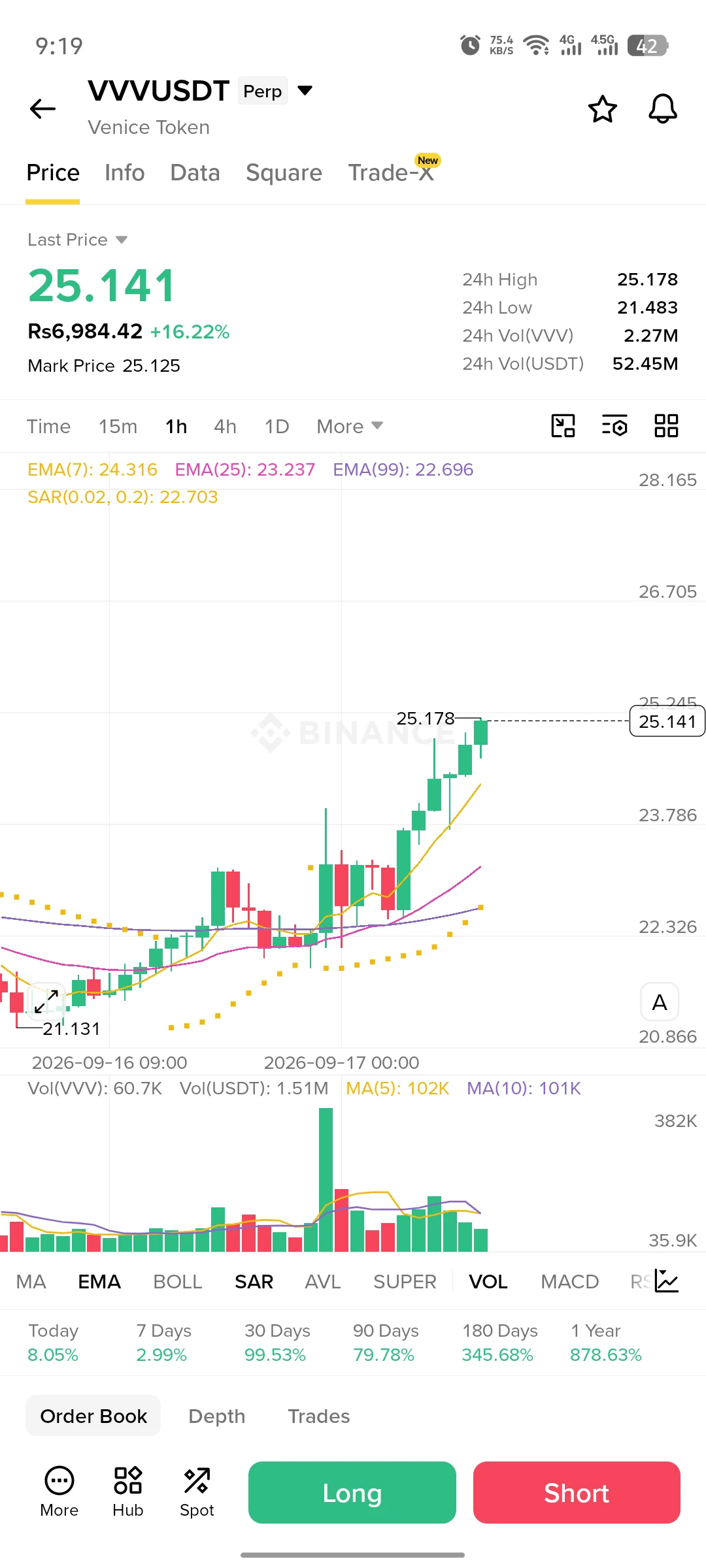The width and height of the screenshot is (706, 1568).
Task: Add VVVUSDT to favorites with star icon
Action: pos(602,109)
